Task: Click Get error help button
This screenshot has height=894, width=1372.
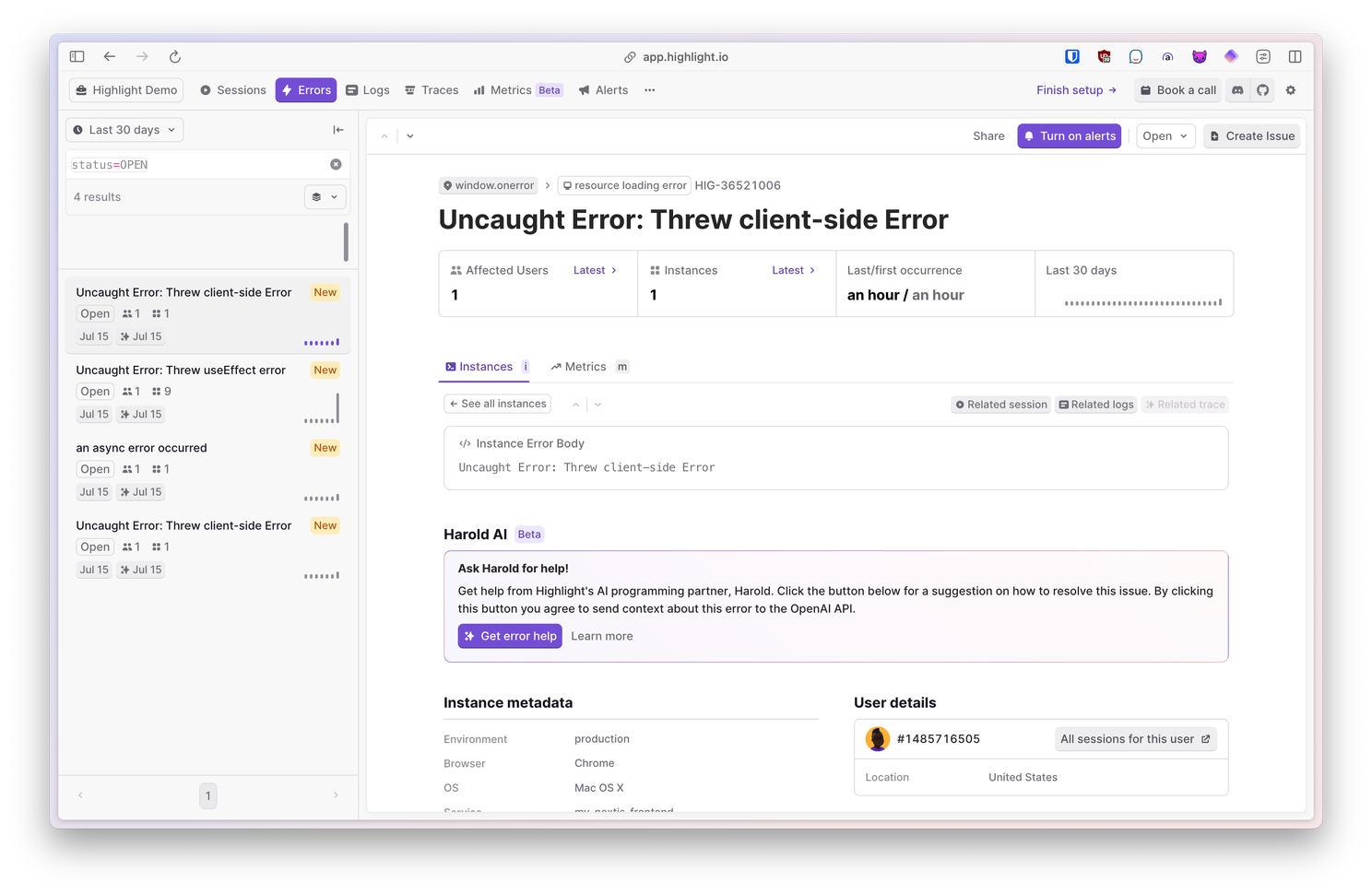Action: (x=510, y=636)
